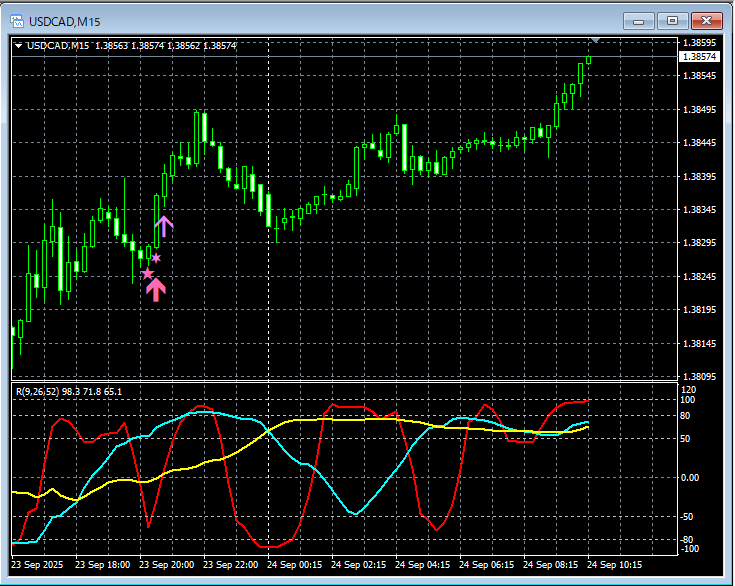Viewport: 735px width, 586px height.
Task: Click the chart shift triangle marker at top
Action: [x=595, y=41]
